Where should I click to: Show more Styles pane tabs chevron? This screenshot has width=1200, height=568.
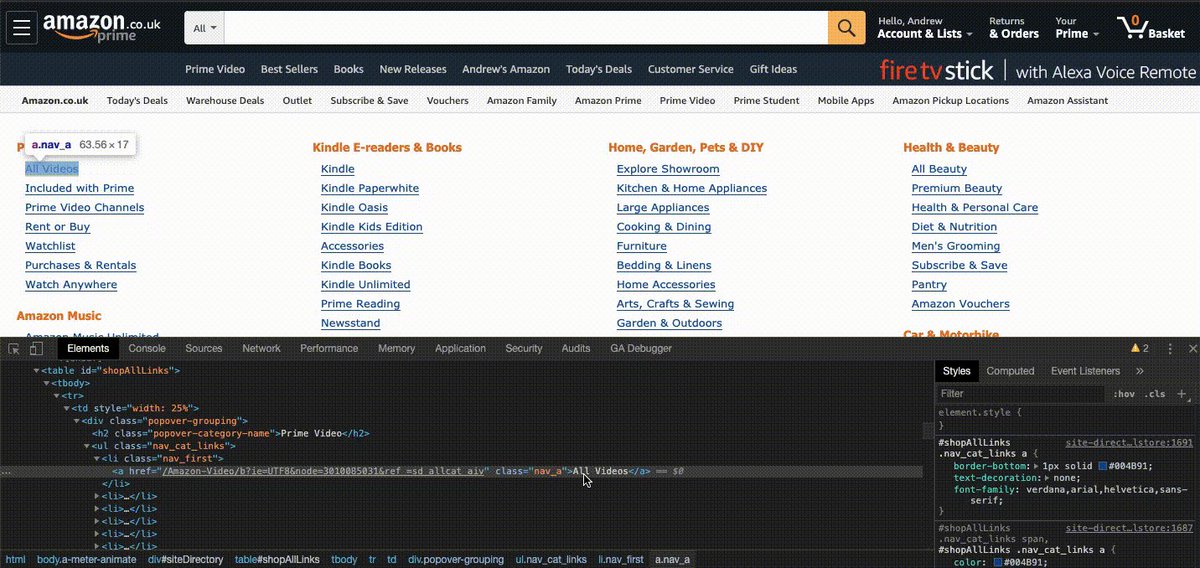click(x=1139, y=371)
